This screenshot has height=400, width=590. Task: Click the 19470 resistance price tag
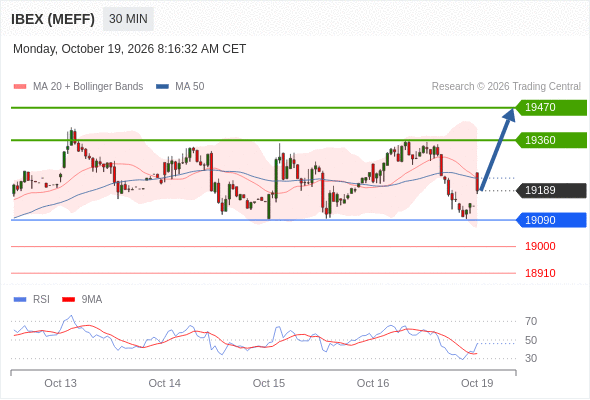[x=551, y=108]
